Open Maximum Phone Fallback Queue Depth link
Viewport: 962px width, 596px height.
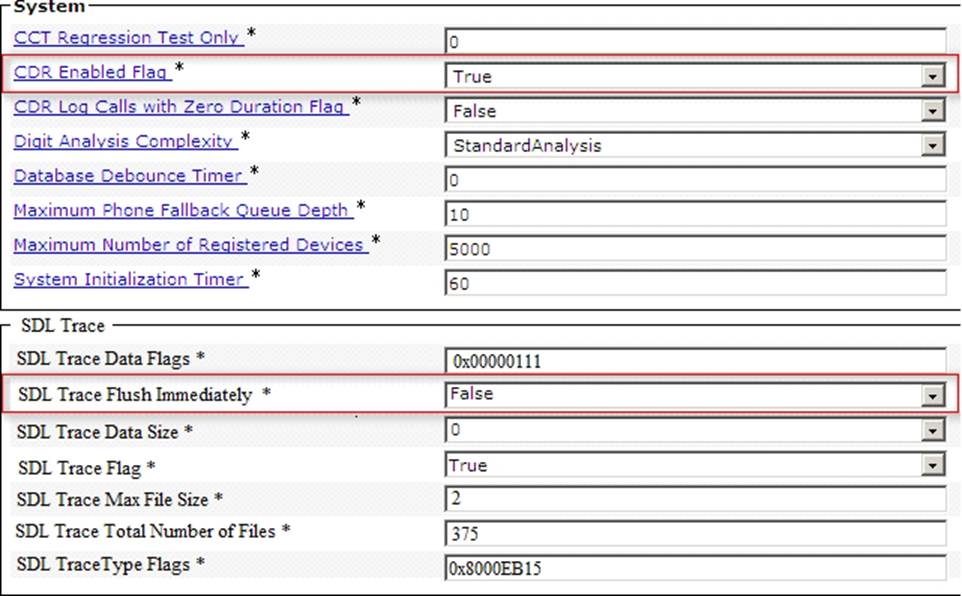pos(182,210)
